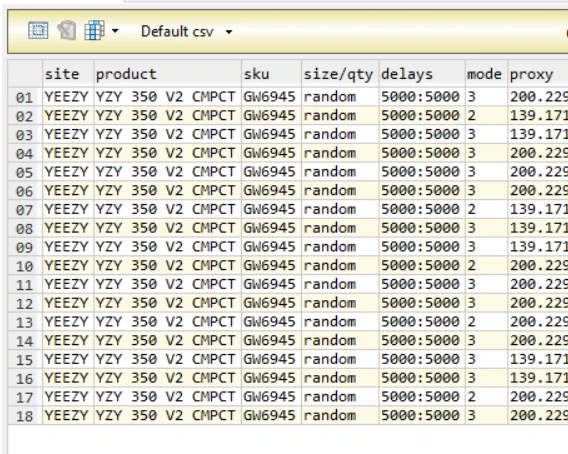Open dropdown arrow beside grid columns icon

click(115, 31)
